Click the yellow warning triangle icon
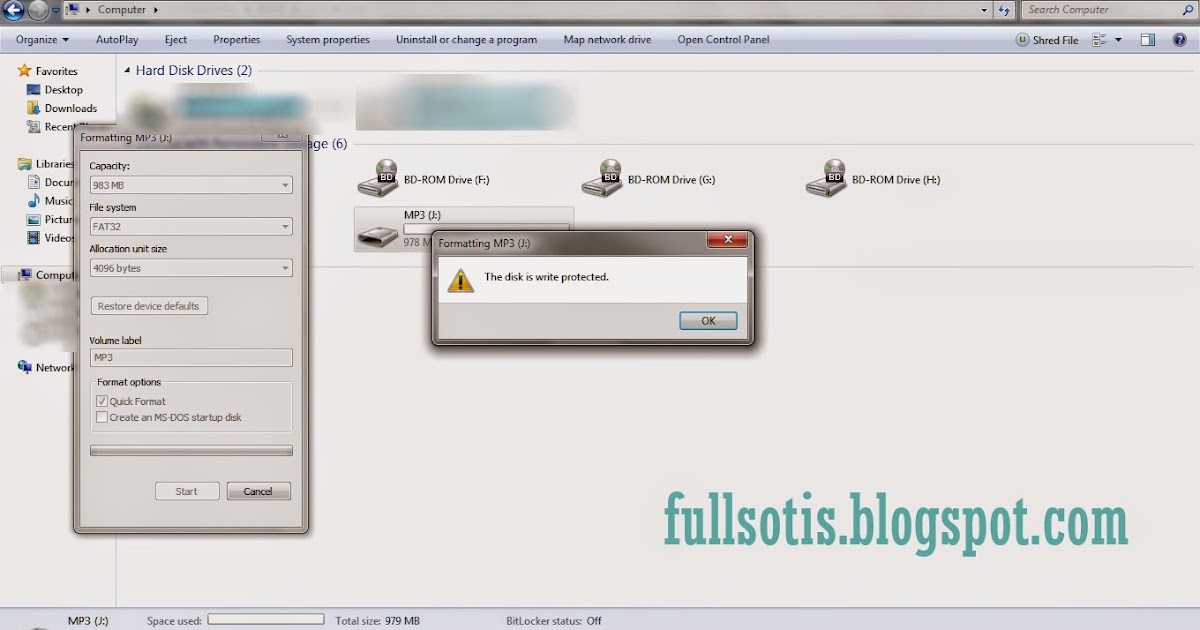 460,279
